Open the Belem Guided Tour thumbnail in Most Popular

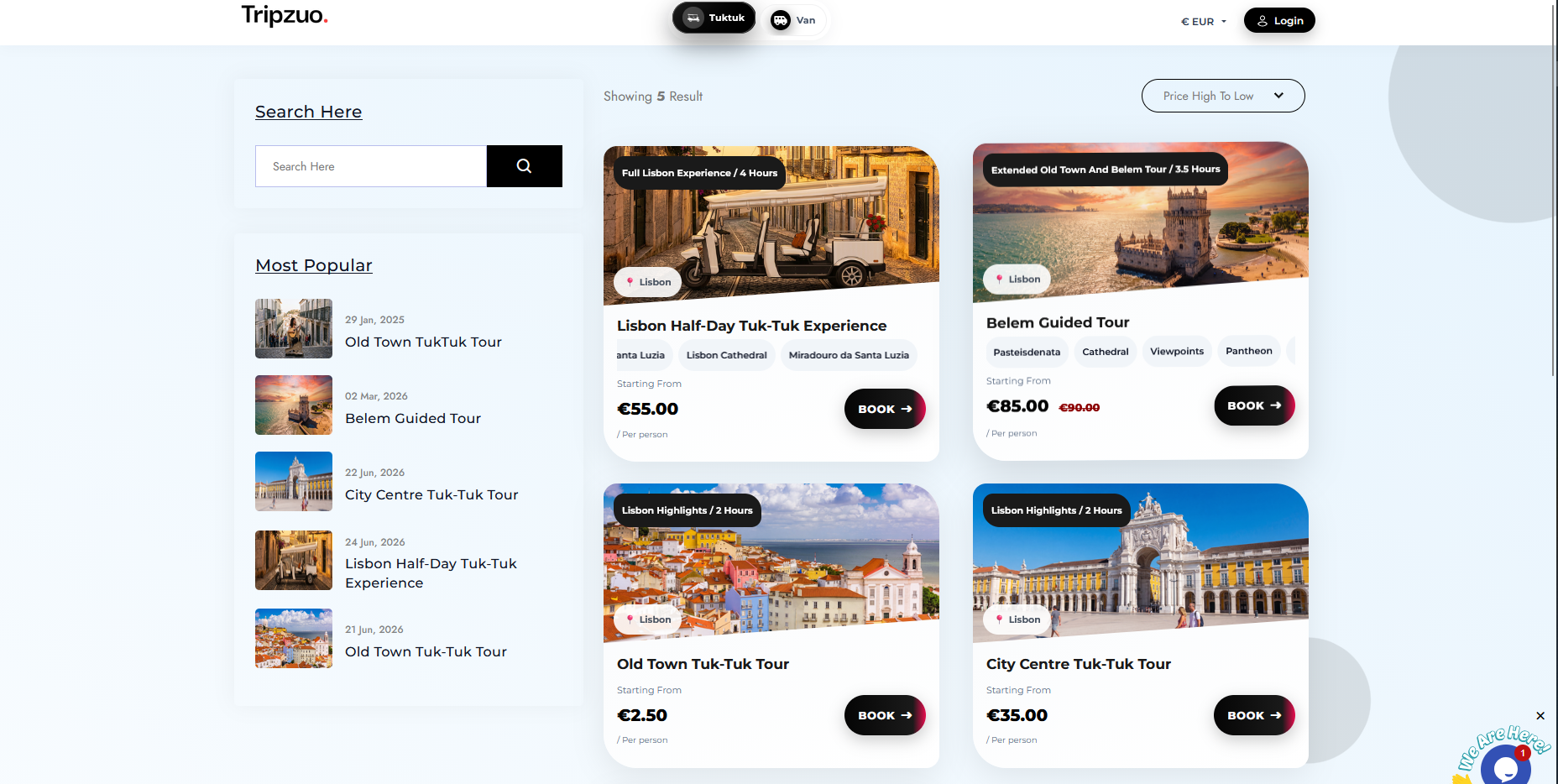[x=294, y=405]
